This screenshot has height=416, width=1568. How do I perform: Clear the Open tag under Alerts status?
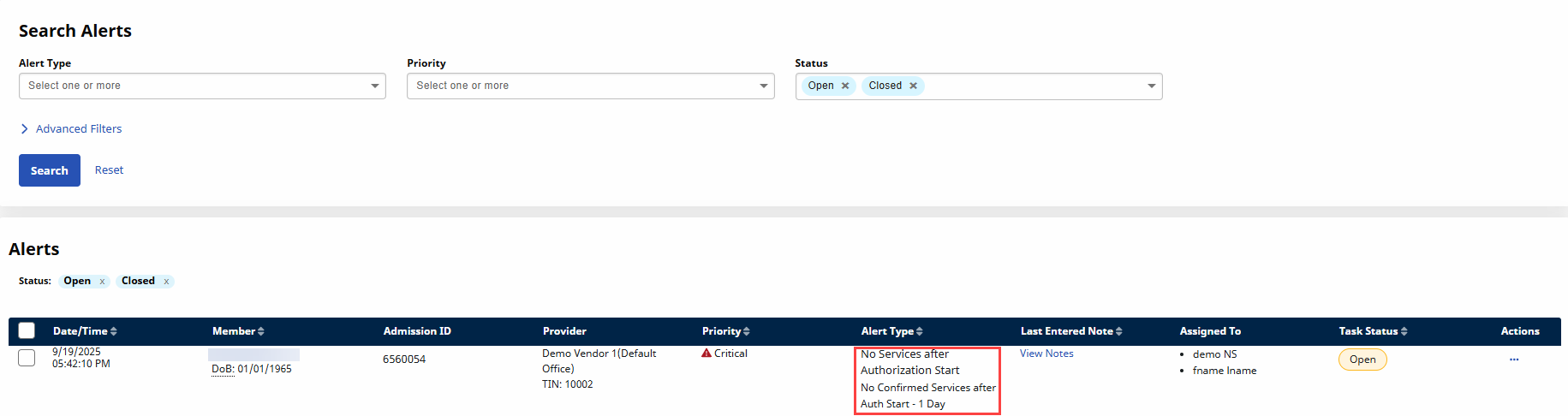(x=102, y=282)
